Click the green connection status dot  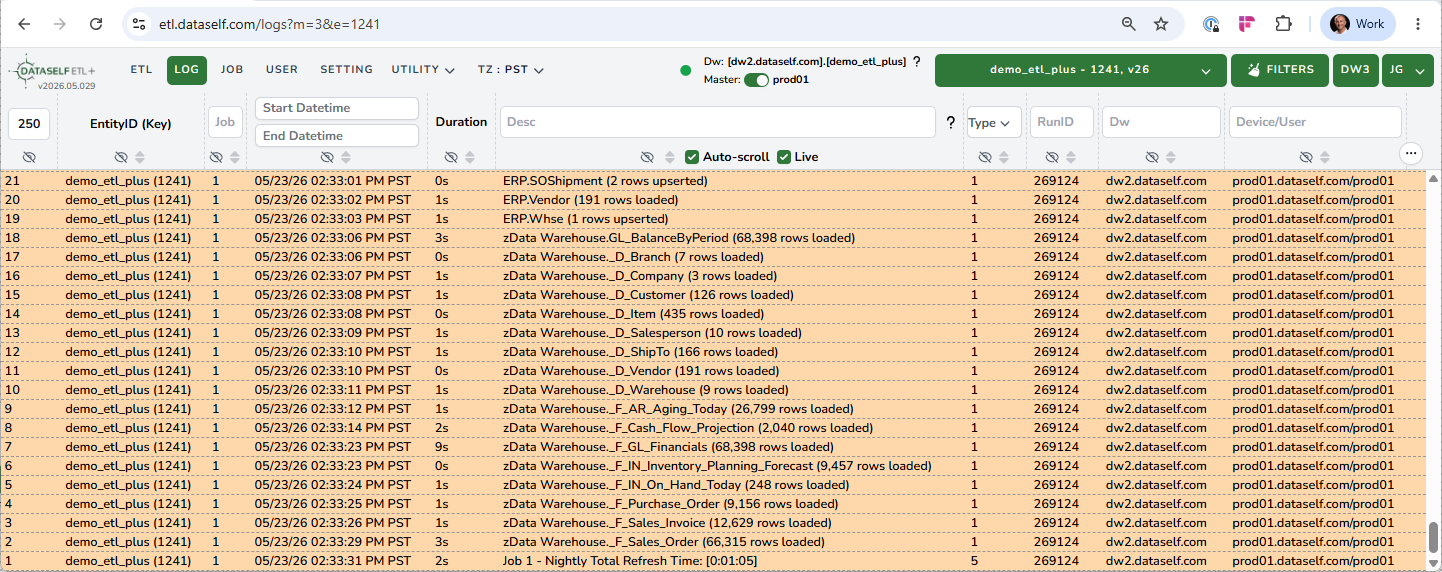coord(685,71)
